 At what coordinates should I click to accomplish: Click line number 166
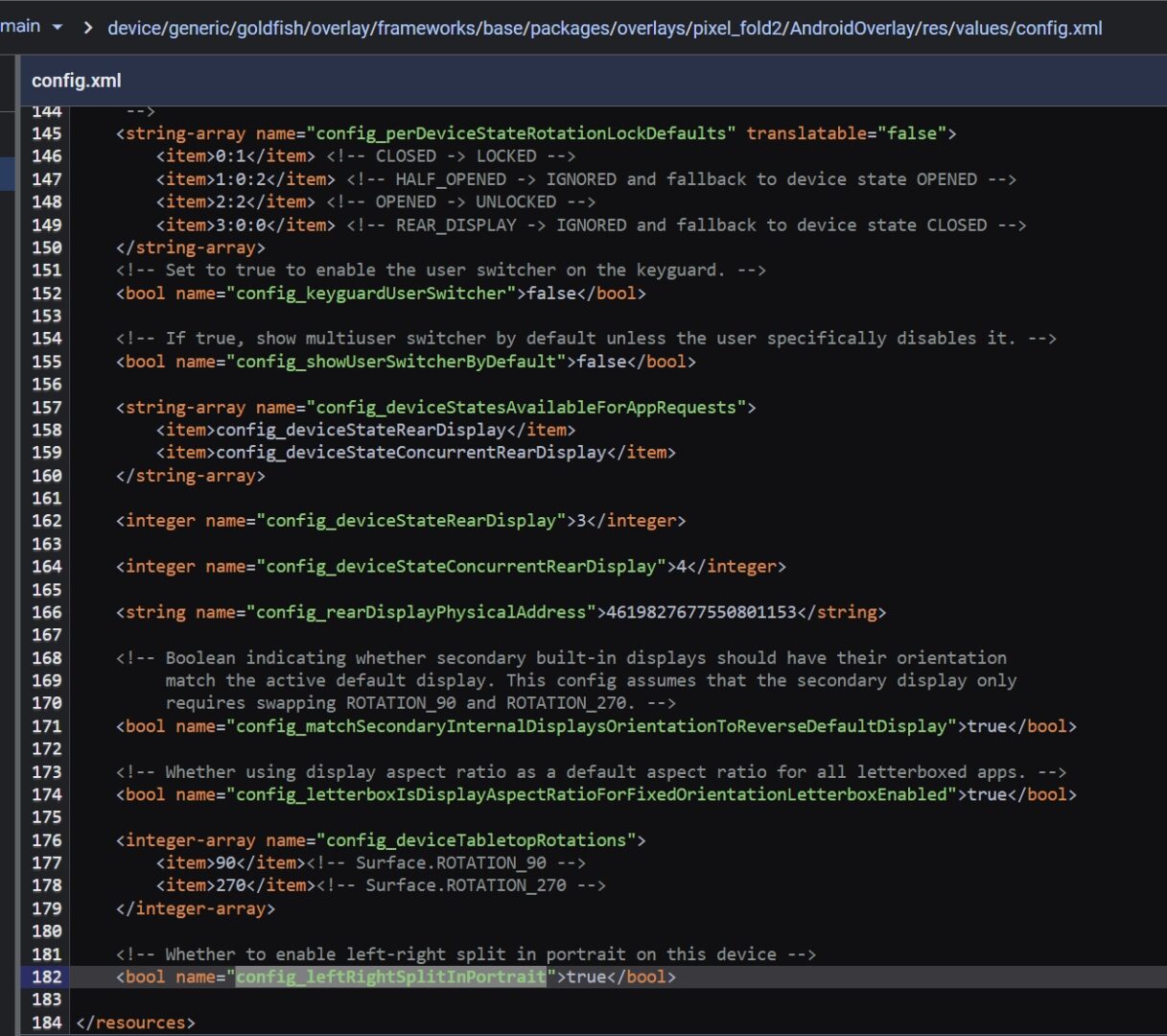[46, 612]
